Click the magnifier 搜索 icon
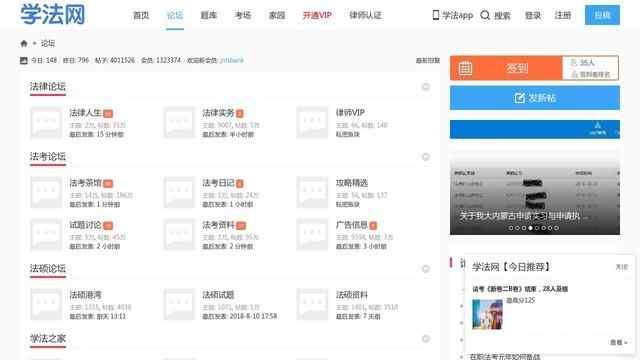The height and width of the screenshot is (360, 640). click(485, 15)
